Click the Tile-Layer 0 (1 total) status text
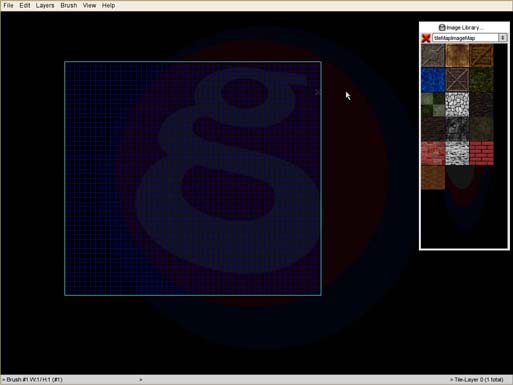This screenshot has width=513, height=385. [x=477, y=380]
